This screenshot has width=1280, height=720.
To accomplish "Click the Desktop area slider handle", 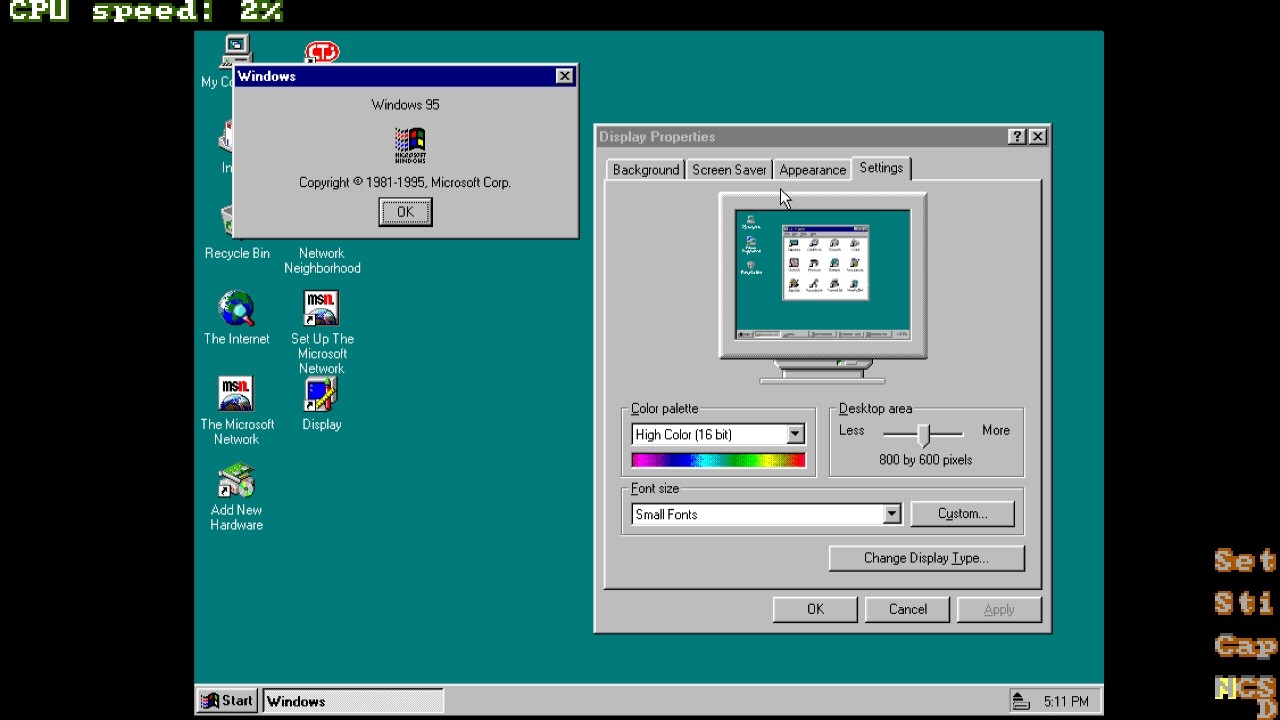I will 924,434.
